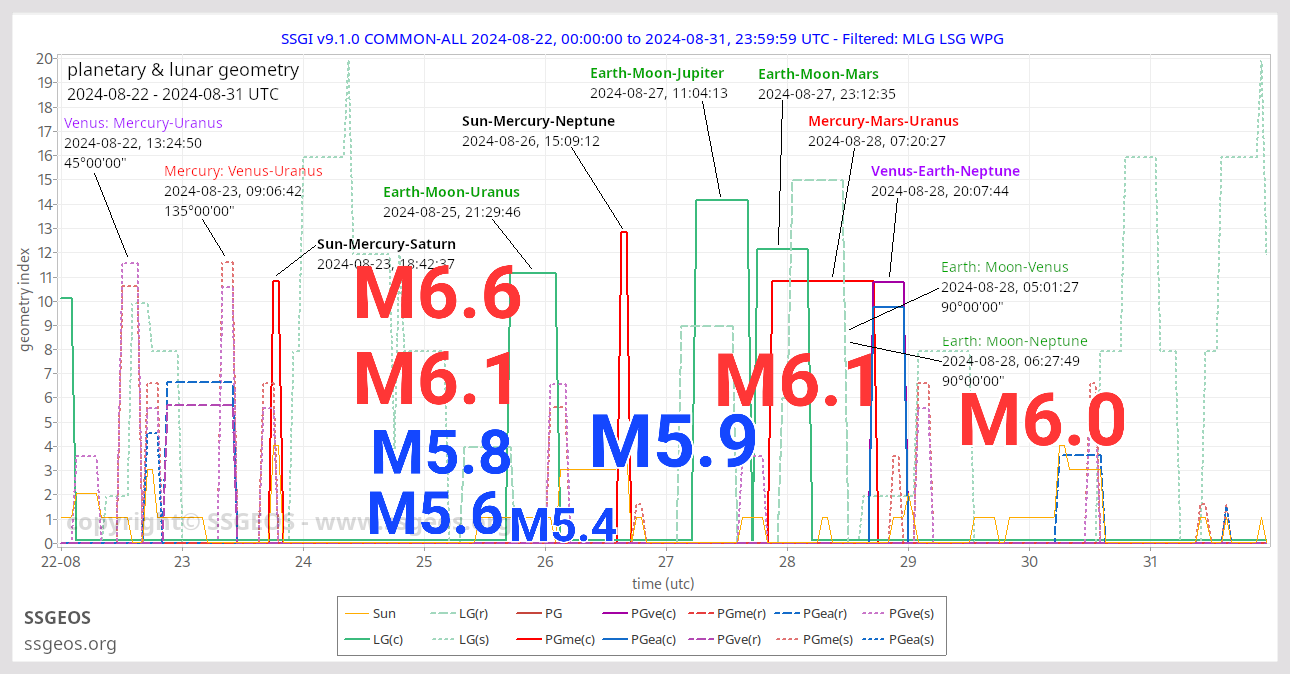Click the SSGI chart title text
This screenshot has width=1290, height=674.
click(645, 38)
